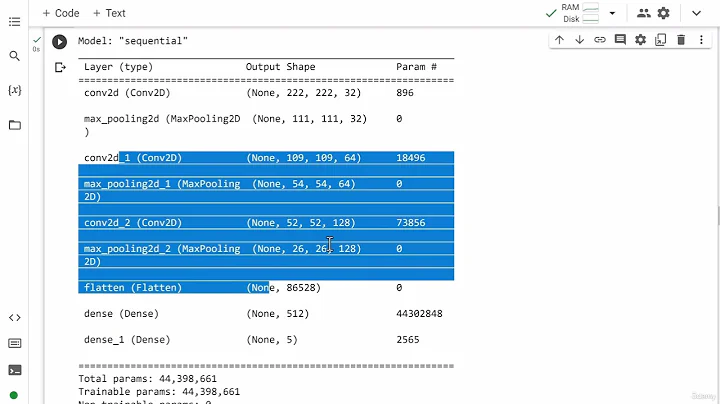The image size is (720, 404).
Task: Click the shape (None, 5)
Action: 272,340
